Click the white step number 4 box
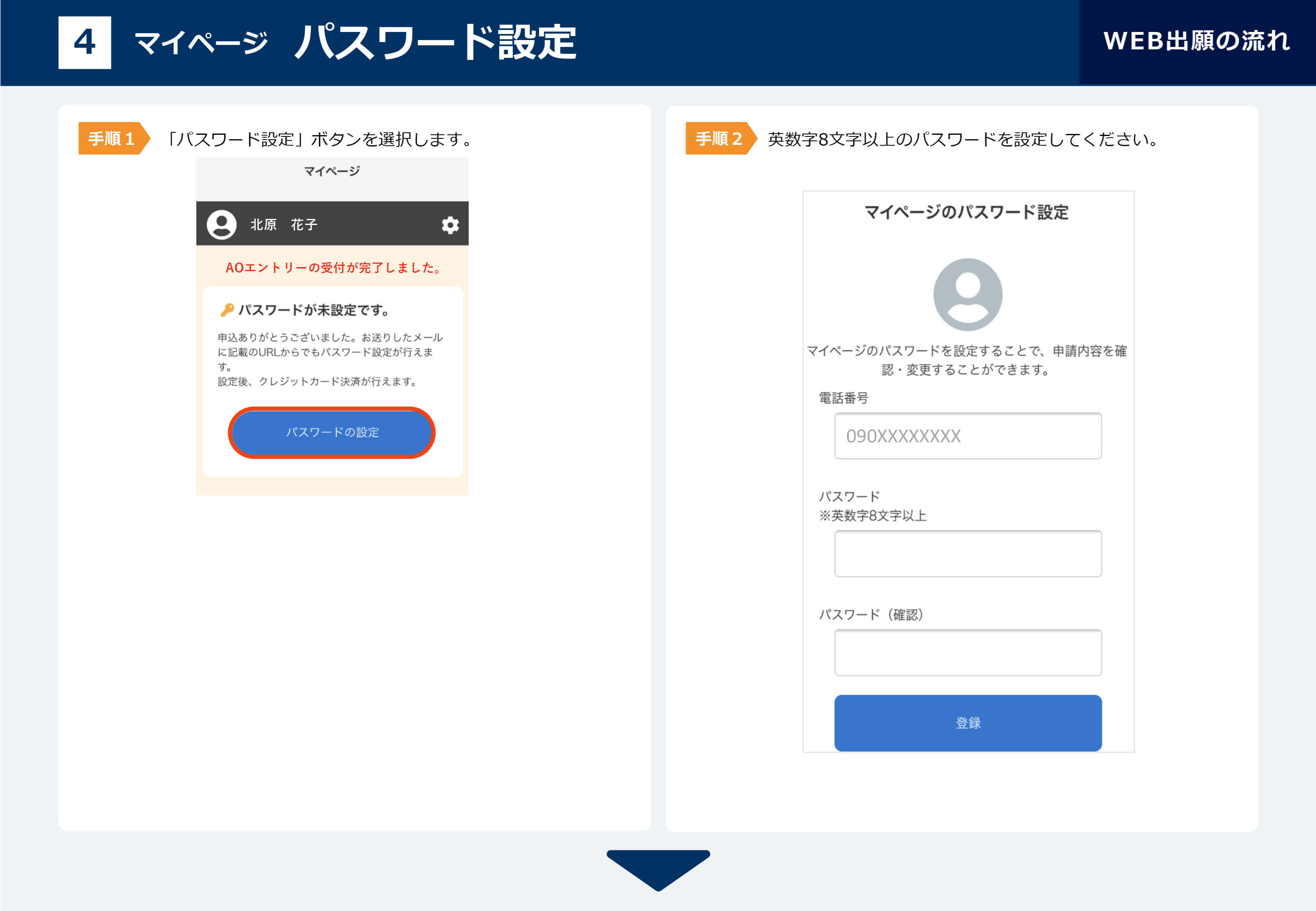The image size is (1316, 911). click(85, 42)
